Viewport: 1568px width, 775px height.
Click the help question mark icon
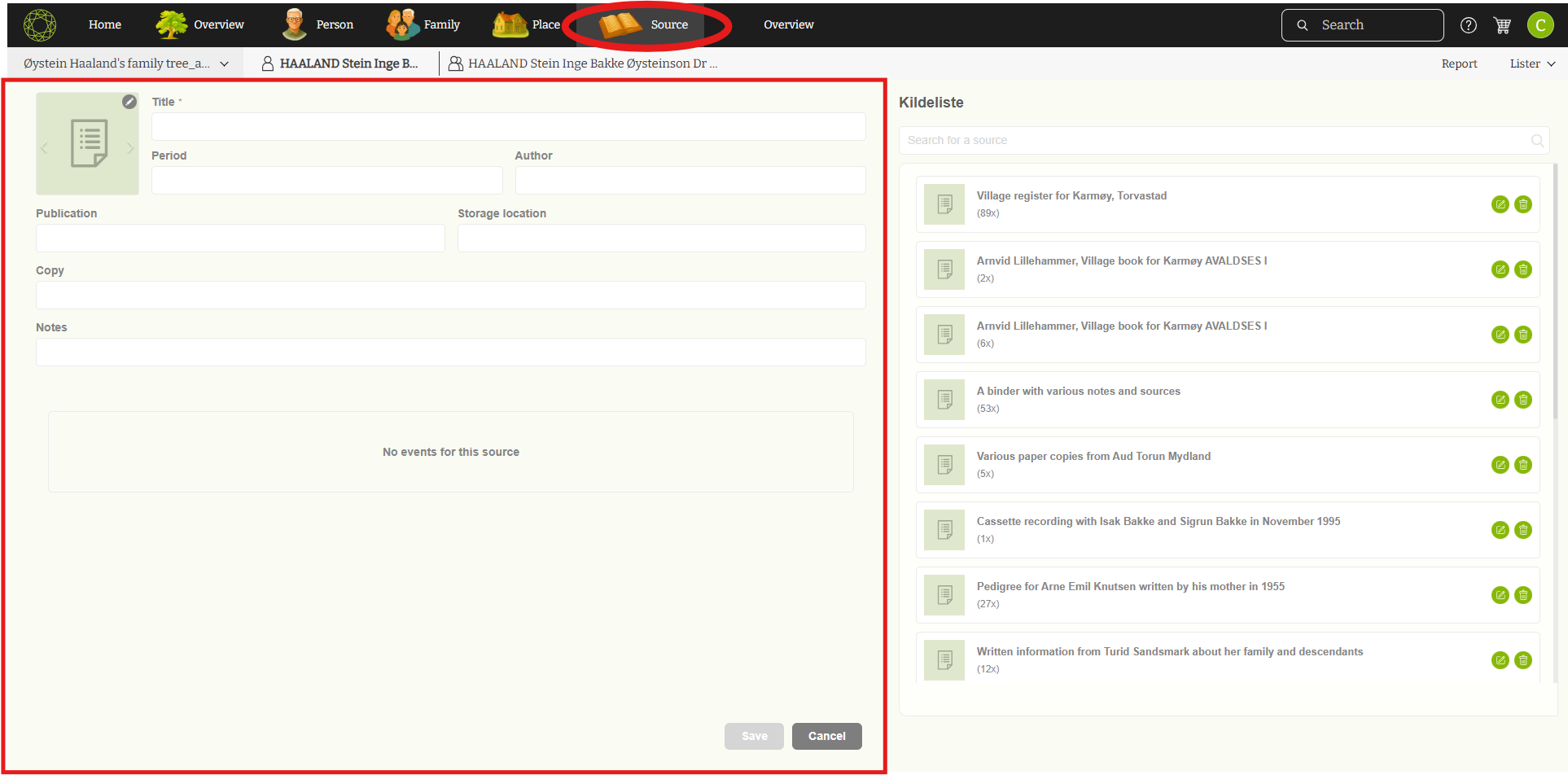pos(1469,25)
